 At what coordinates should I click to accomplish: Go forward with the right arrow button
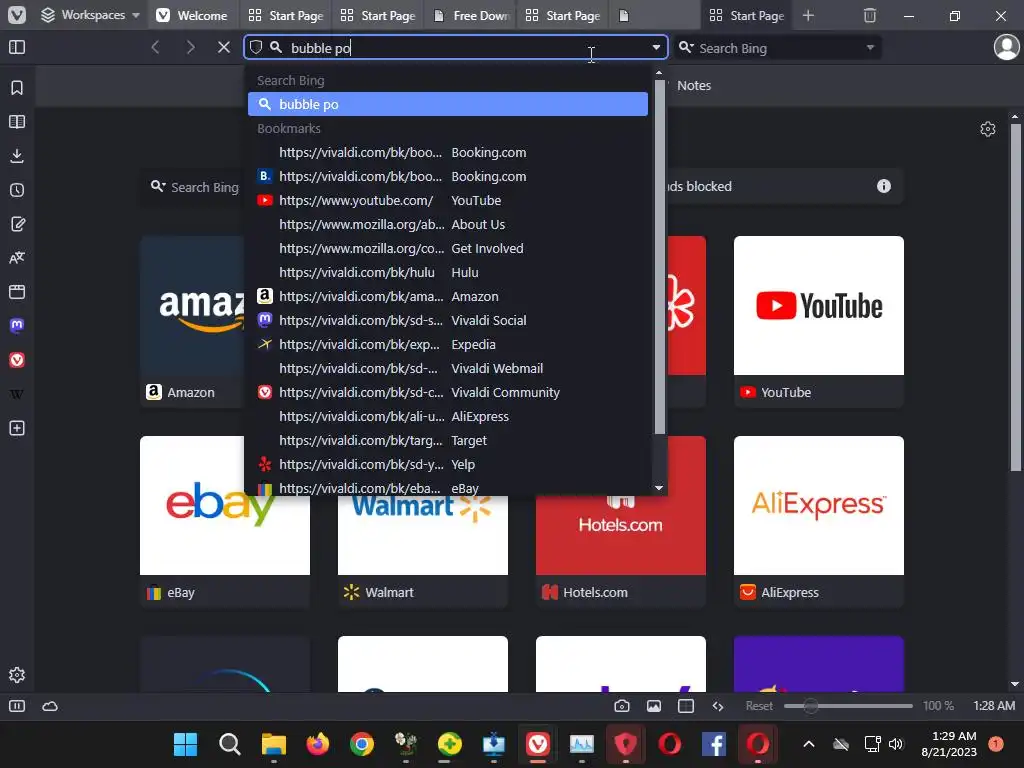(190, 47)
